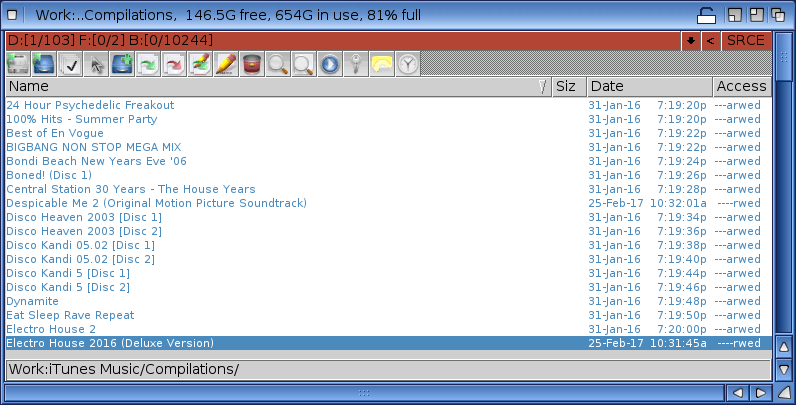The width and height of the screenshot is (796, 405).
Task: Sort by the Siz column header
Action: [x=569, y=87]
